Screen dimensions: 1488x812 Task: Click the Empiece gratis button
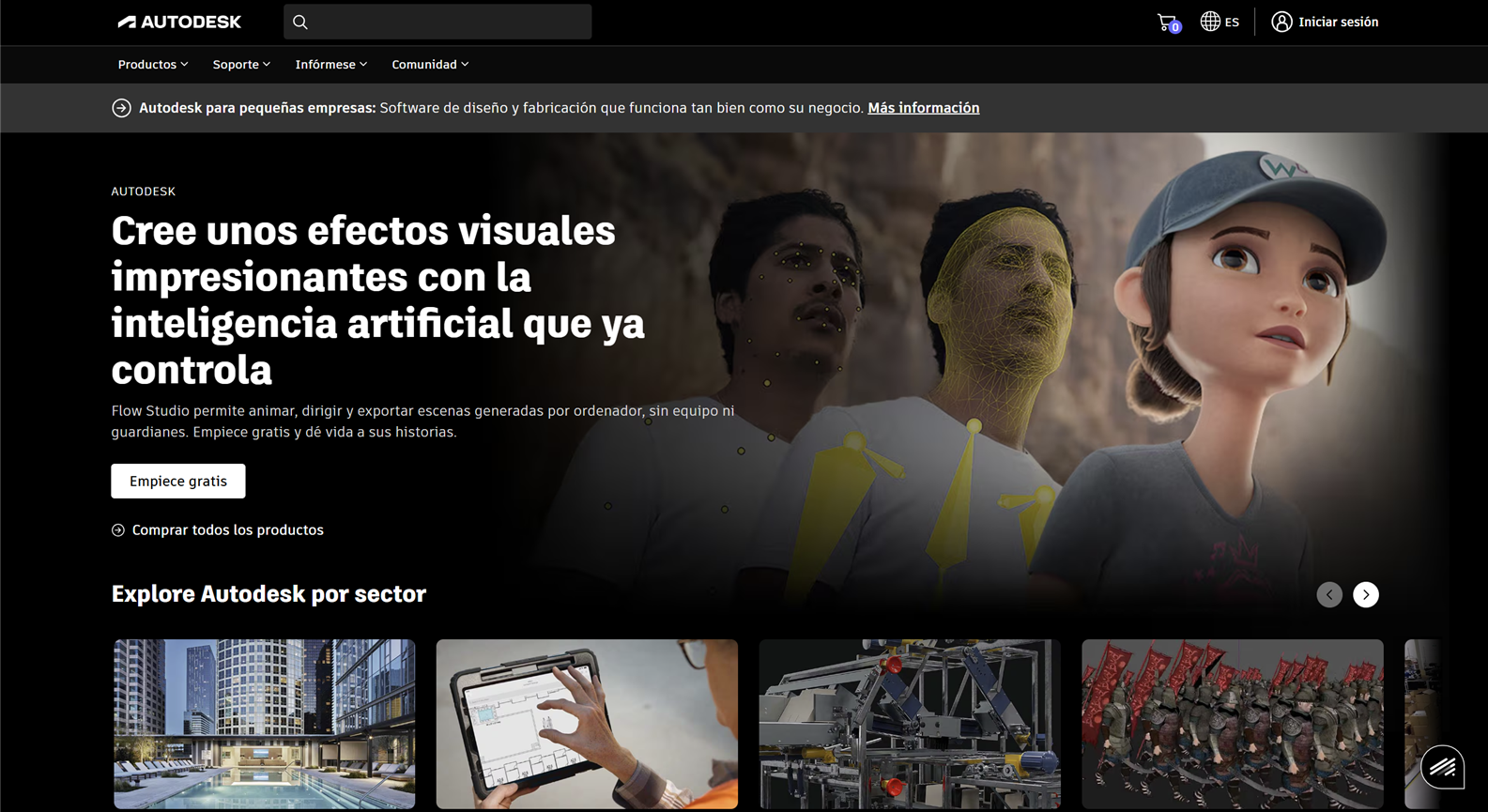coord(178,481)
